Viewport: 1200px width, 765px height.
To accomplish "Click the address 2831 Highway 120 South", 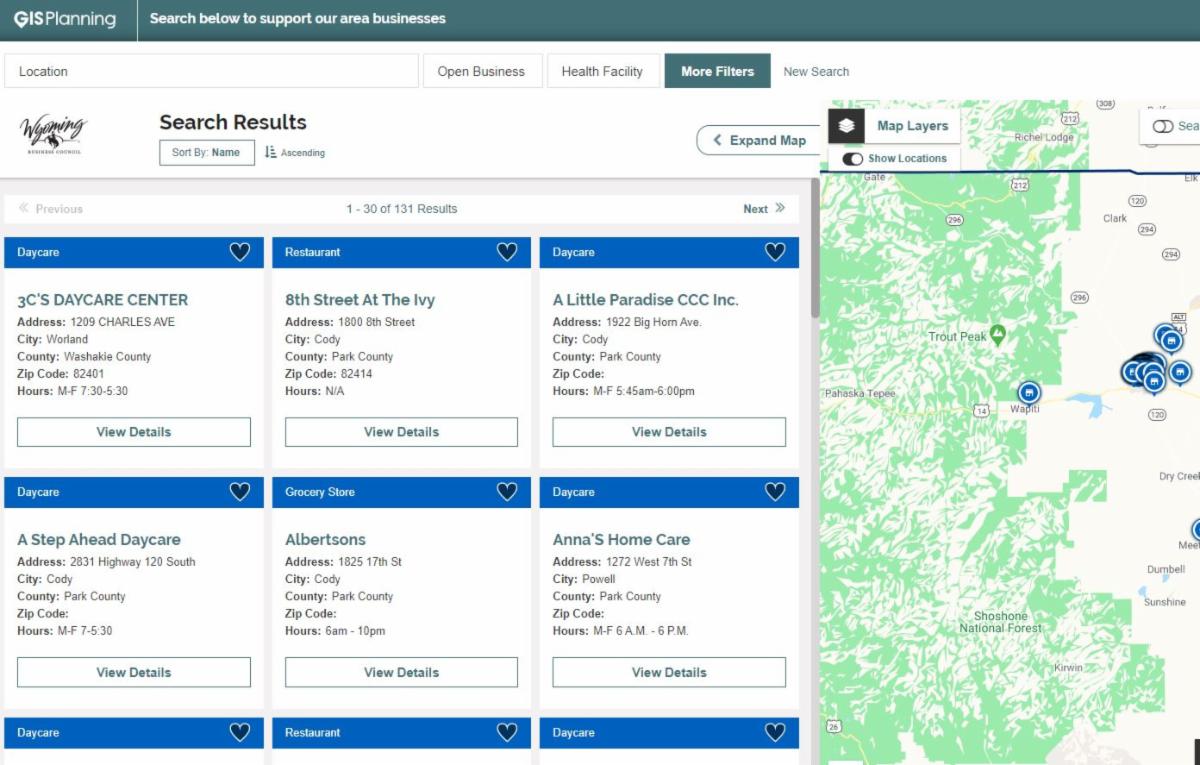I will click(133, 562).
